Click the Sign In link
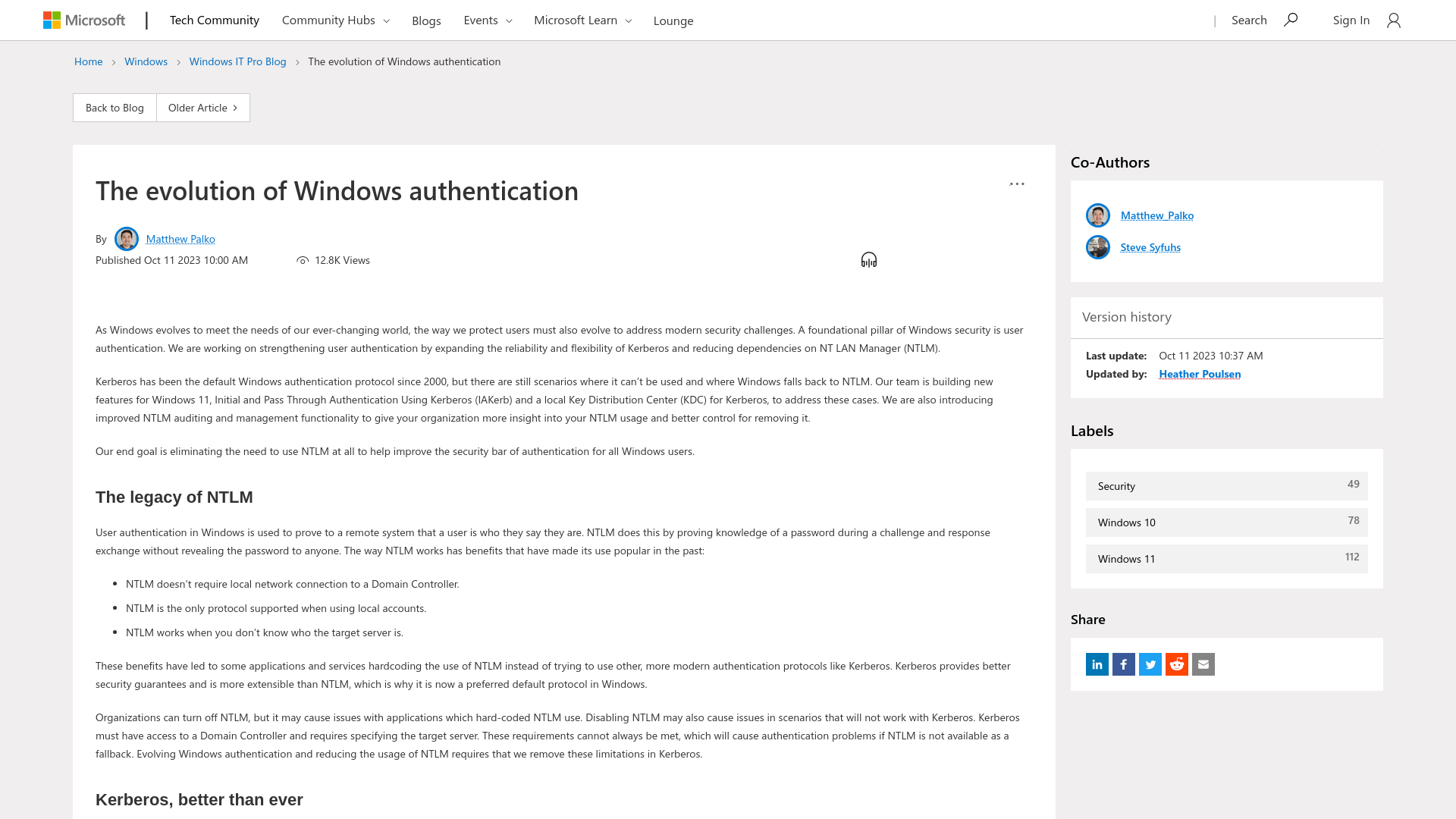 pos(1351,20)
